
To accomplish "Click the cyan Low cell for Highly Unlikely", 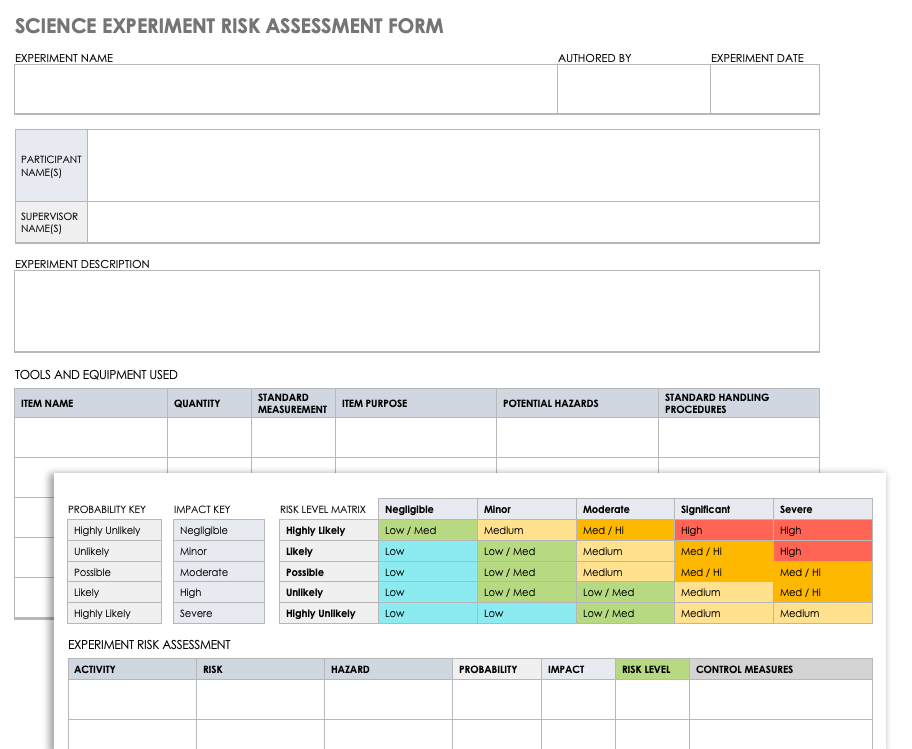I will 428,613.
